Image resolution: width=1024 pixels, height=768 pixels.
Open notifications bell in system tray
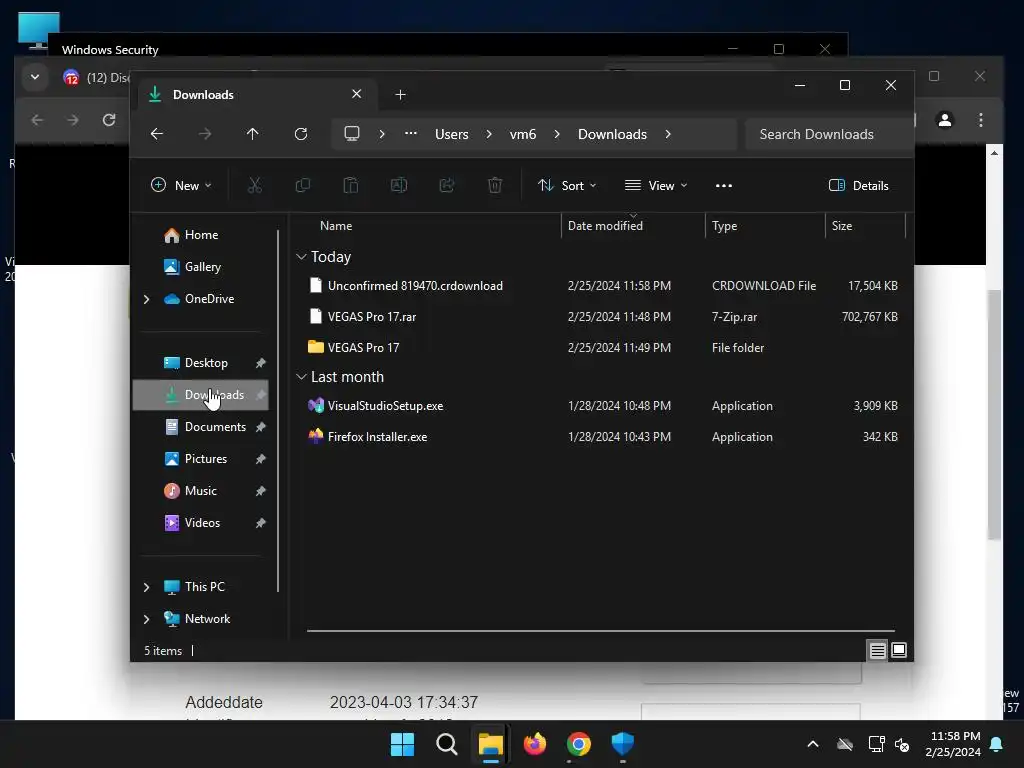click(997, 744)
